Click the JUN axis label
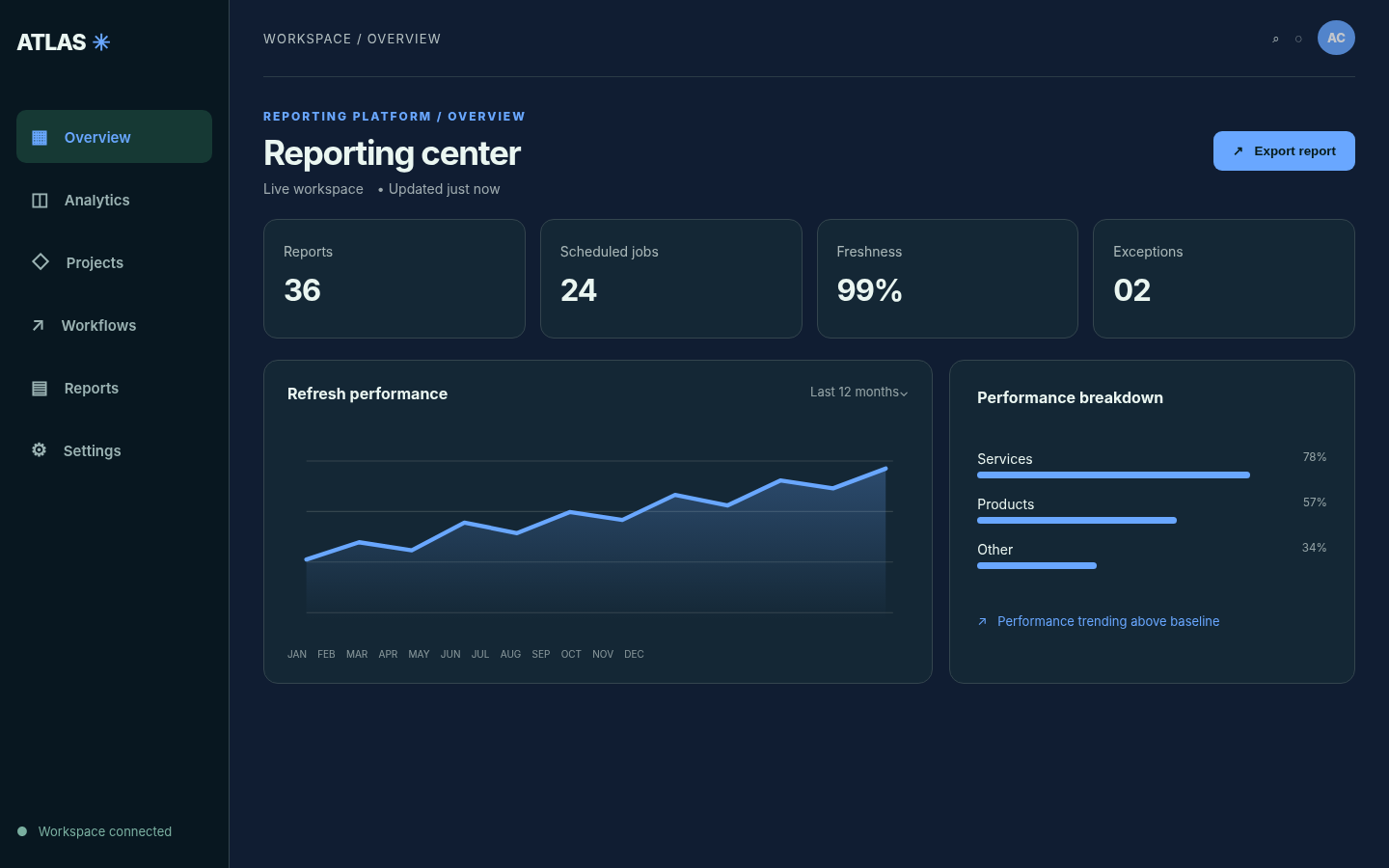 click(x=450, y=654)
